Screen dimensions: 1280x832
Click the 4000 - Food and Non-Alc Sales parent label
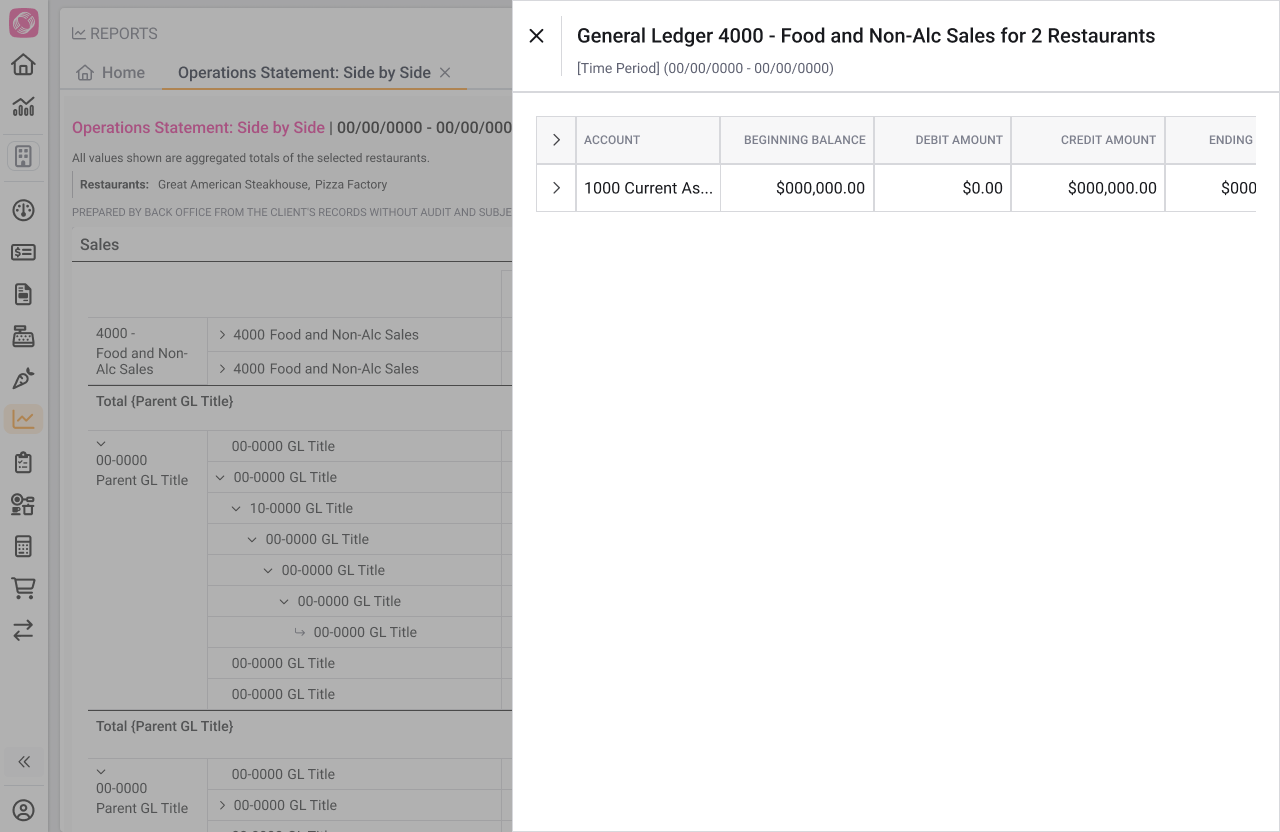pyautogui.click(x=142, y=351)
